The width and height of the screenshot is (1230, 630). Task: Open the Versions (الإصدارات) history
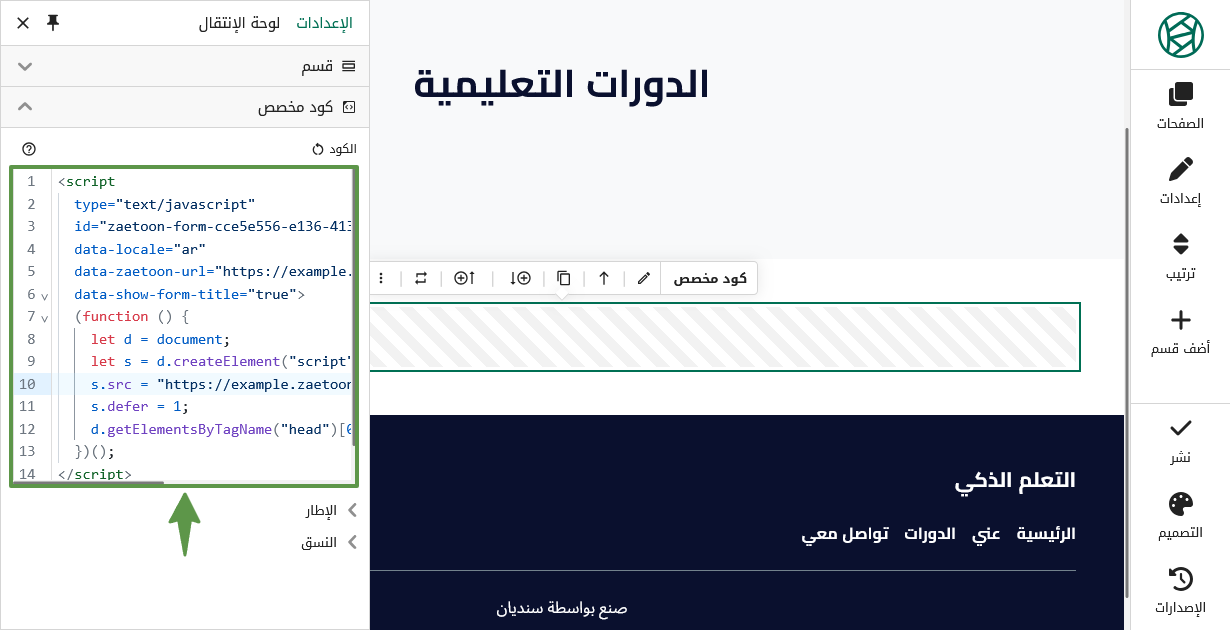(1180, 590)
